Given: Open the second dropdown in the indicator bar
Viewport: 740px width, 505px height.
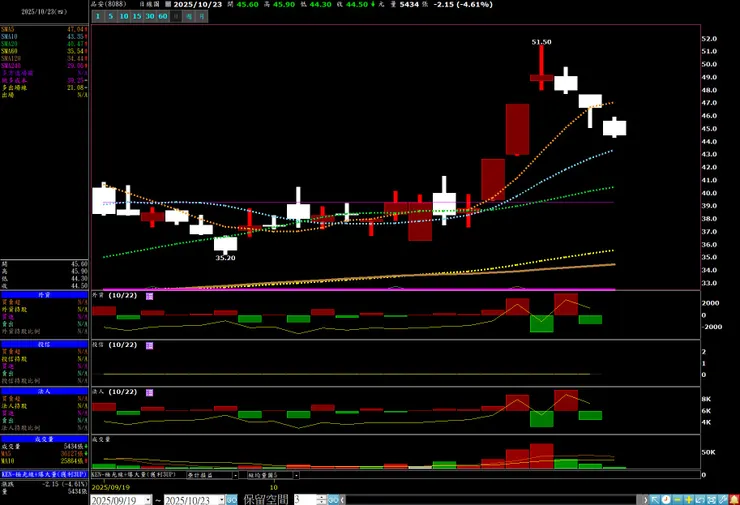Looking at the screenshot, I should point(296,475).
